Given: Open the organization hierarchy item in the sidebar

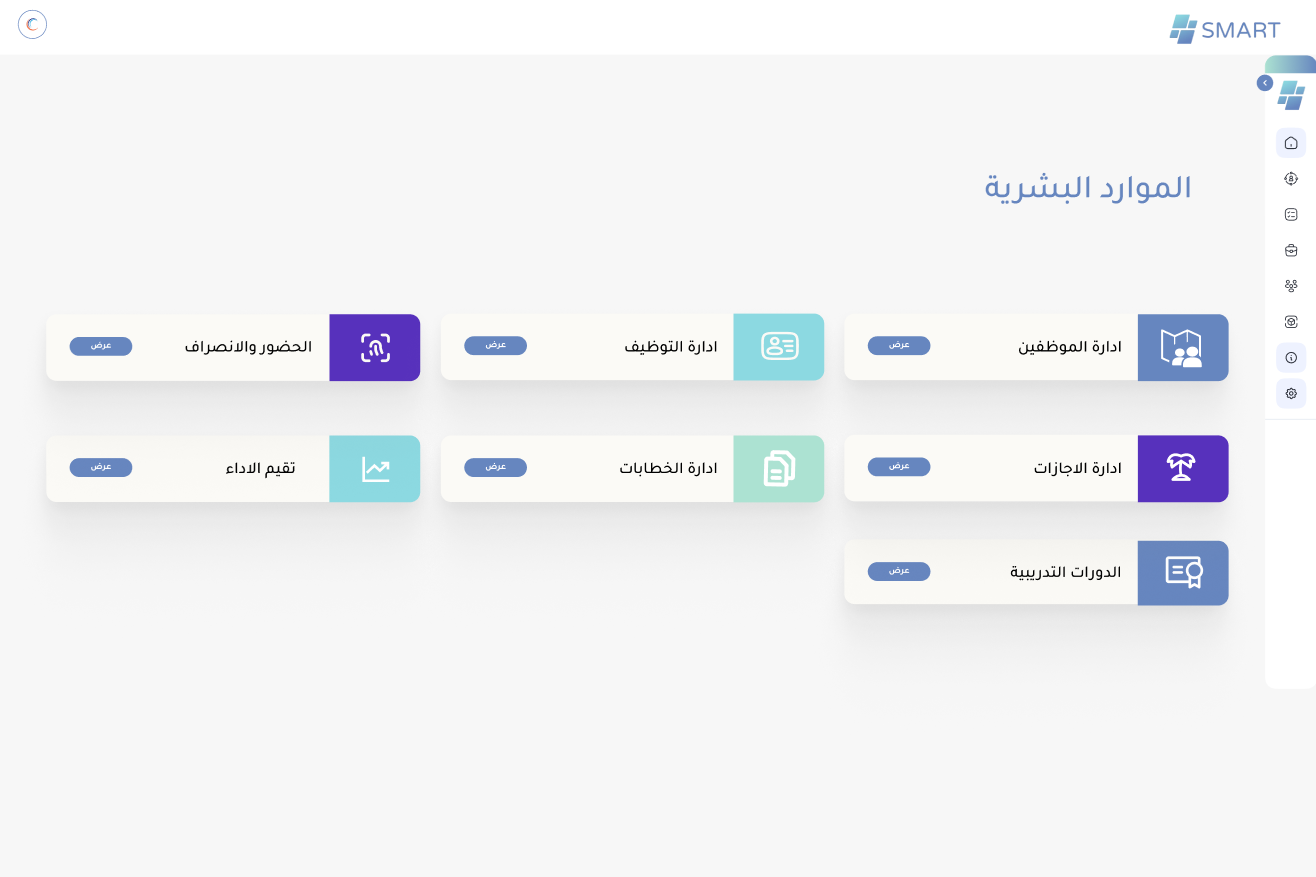Looking at the screenshot, I should (1291, 285).
